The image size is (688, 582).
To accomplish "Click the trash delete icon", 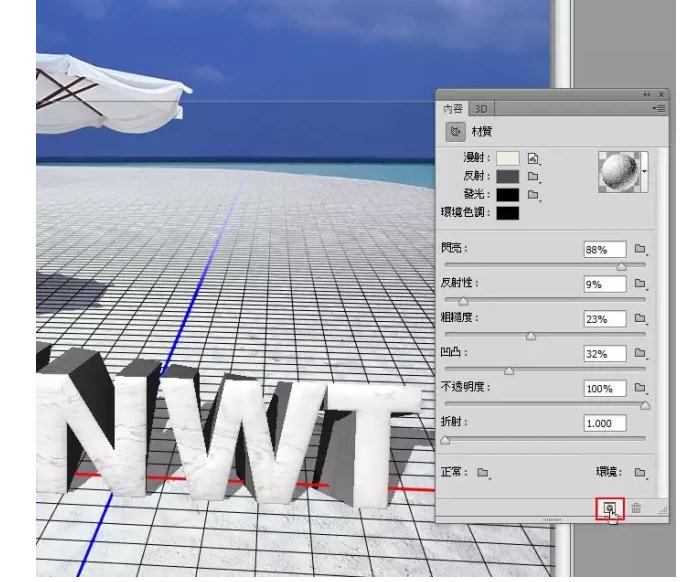I will (x=636, y=508).
